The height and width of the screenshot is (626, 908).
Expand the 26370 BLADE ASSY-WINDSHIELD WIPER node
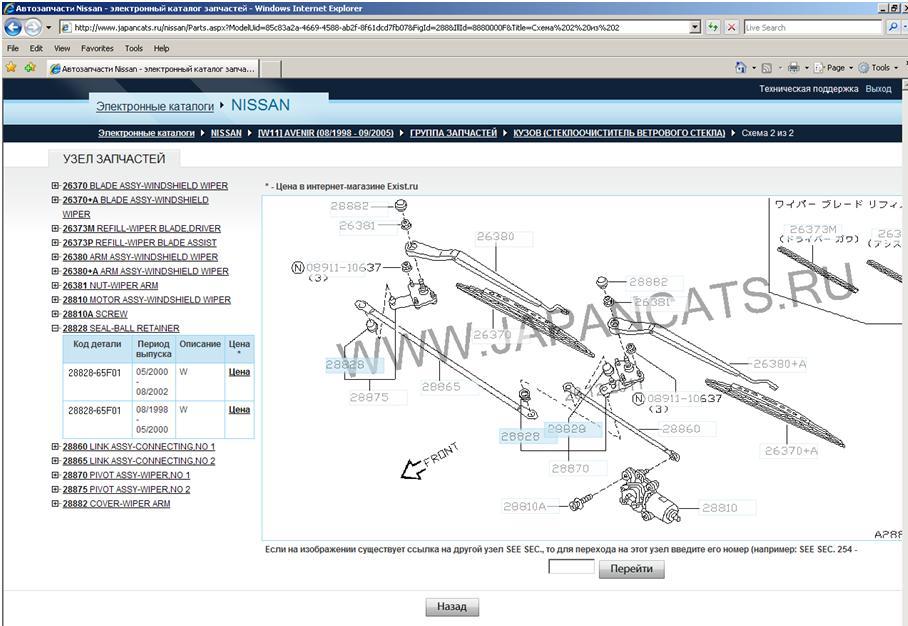tap(55, 185)
